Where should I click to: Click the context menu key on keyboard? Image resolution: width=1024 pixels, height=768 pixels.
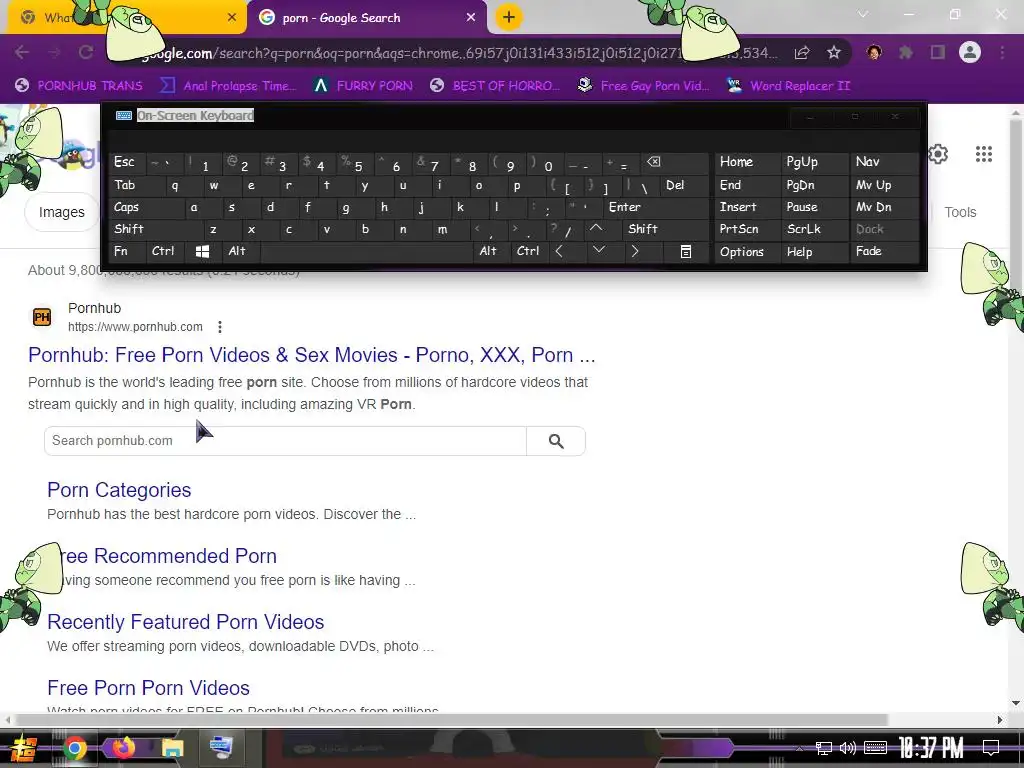click(x=685, y=251)
